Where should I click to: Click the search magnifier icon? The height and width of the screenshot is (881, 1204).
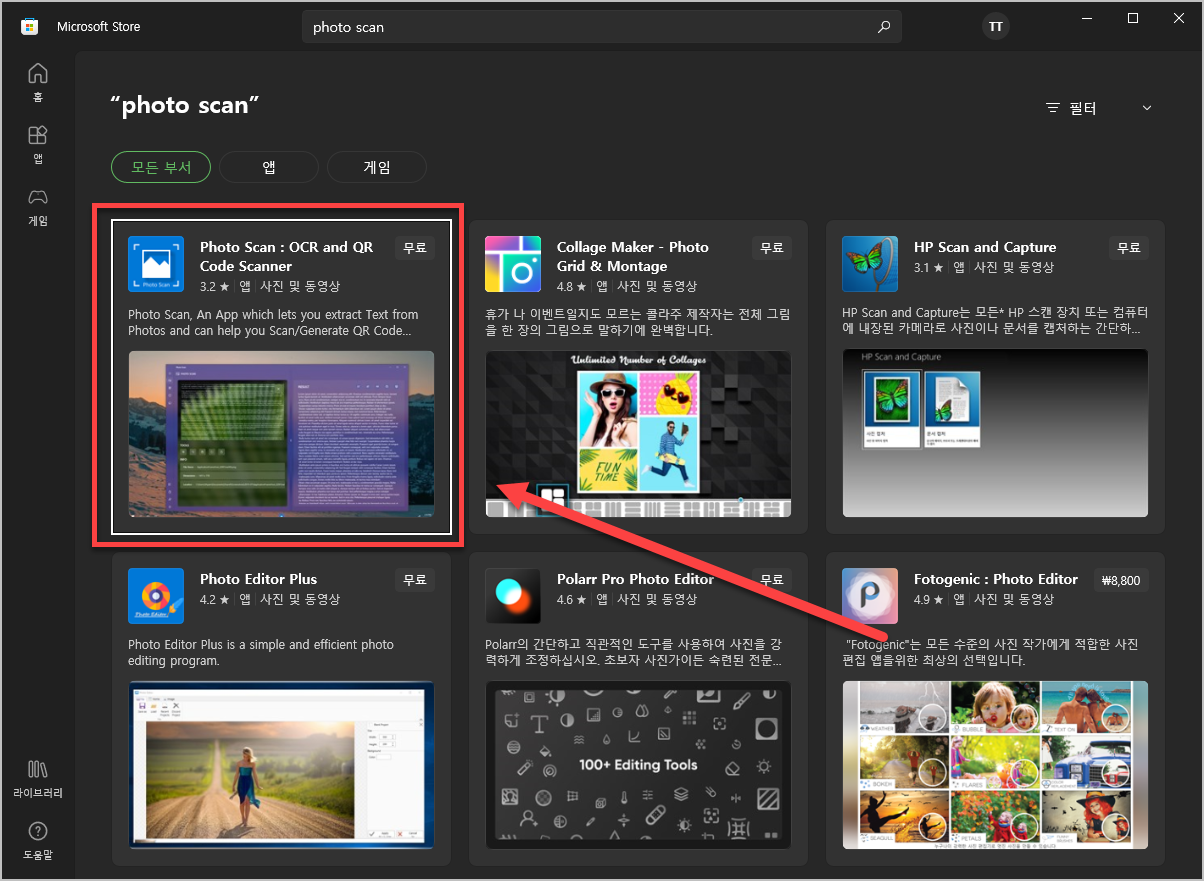coord(884,27)
